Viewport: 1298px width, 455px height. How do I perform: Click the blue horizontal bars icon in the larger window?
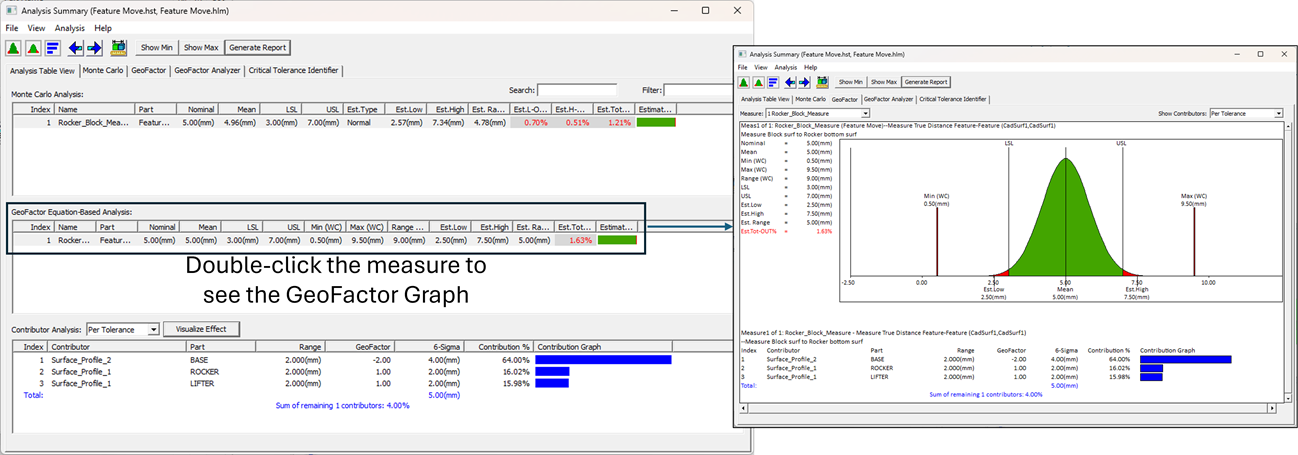(52, 47)
